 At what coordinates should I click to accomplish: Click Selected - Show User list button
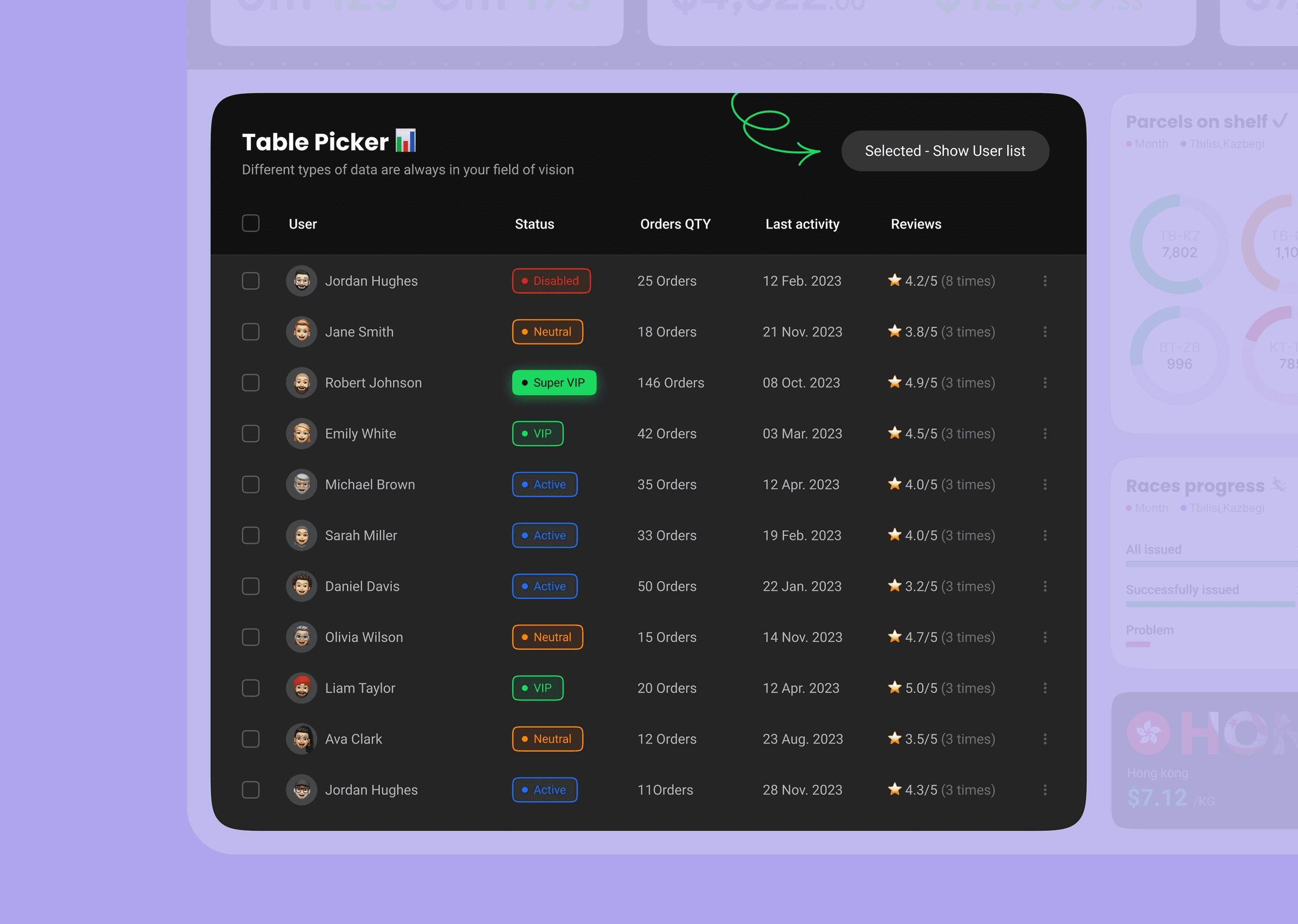click(945, 151)
